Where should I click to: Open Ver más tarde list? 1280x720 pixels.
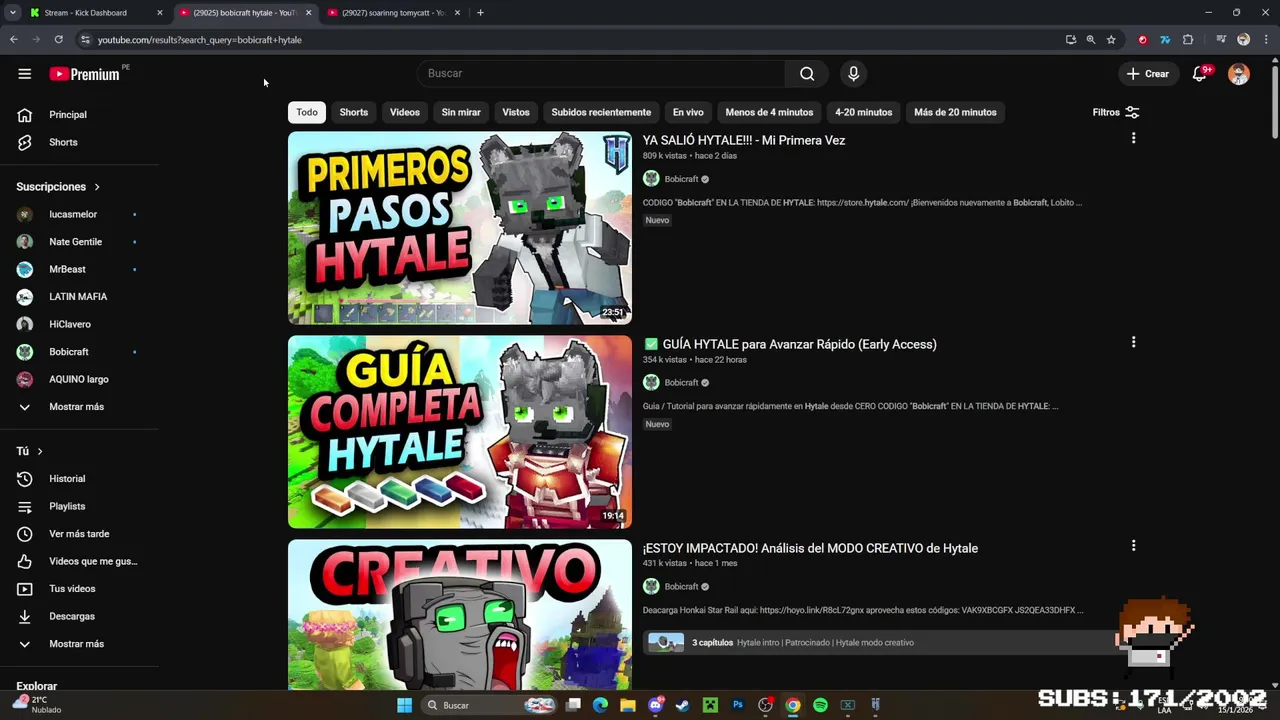(80, 534)
